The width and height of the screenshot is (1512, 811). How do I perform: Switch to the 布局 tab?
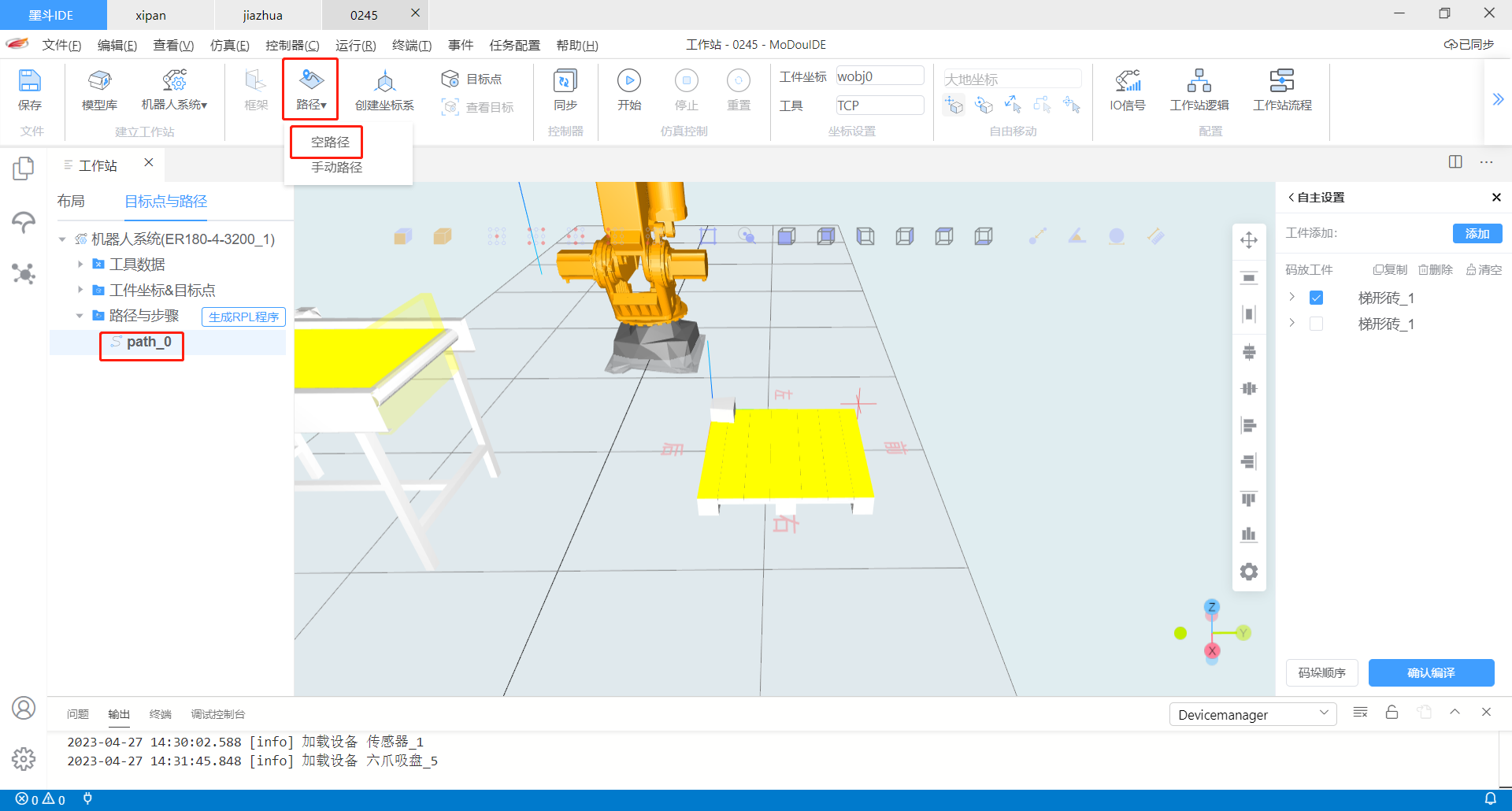[71, 202]
